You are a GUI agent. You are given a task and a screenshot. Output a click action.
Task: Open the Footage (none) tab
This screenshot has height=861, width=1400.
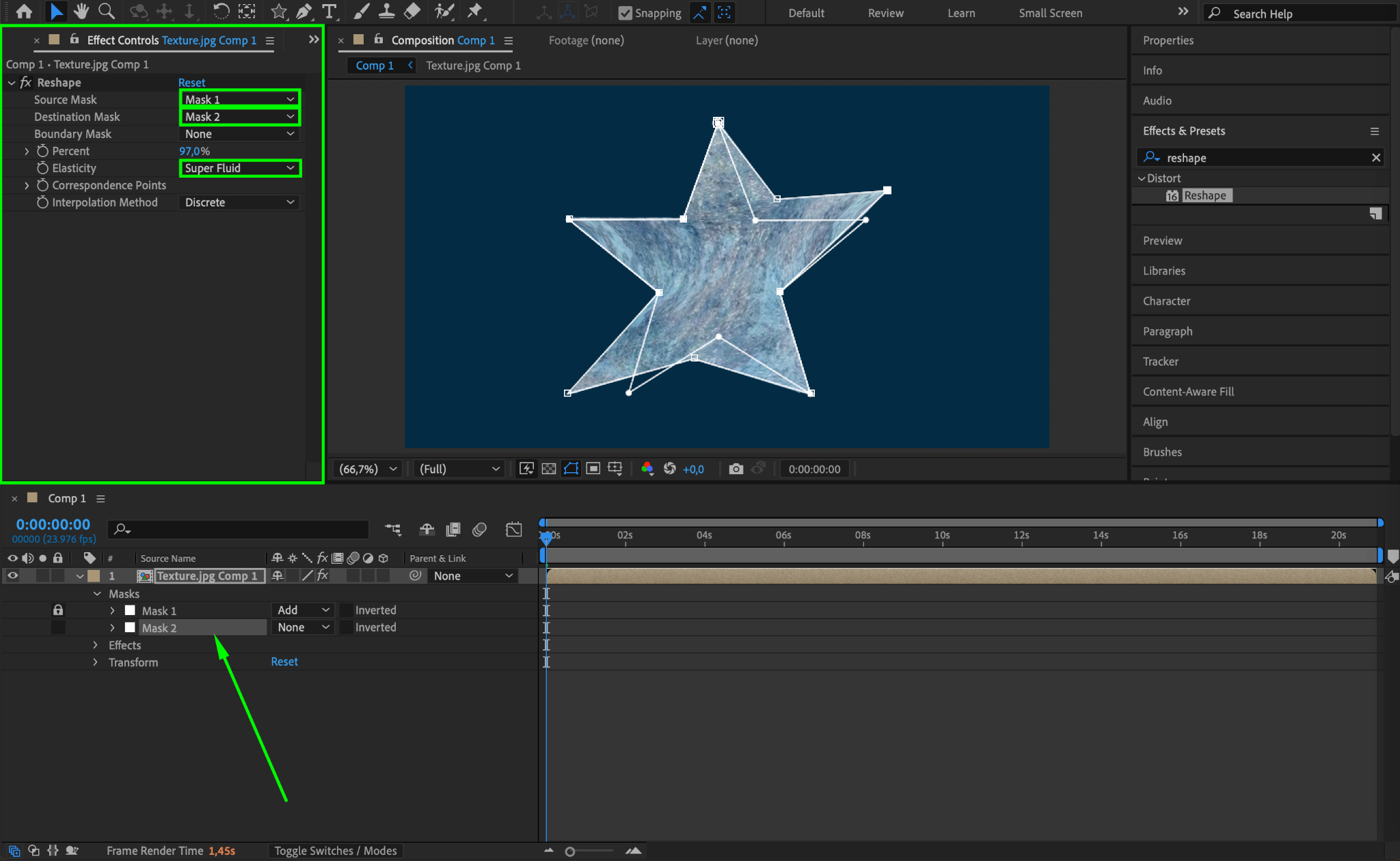[586, 40]
